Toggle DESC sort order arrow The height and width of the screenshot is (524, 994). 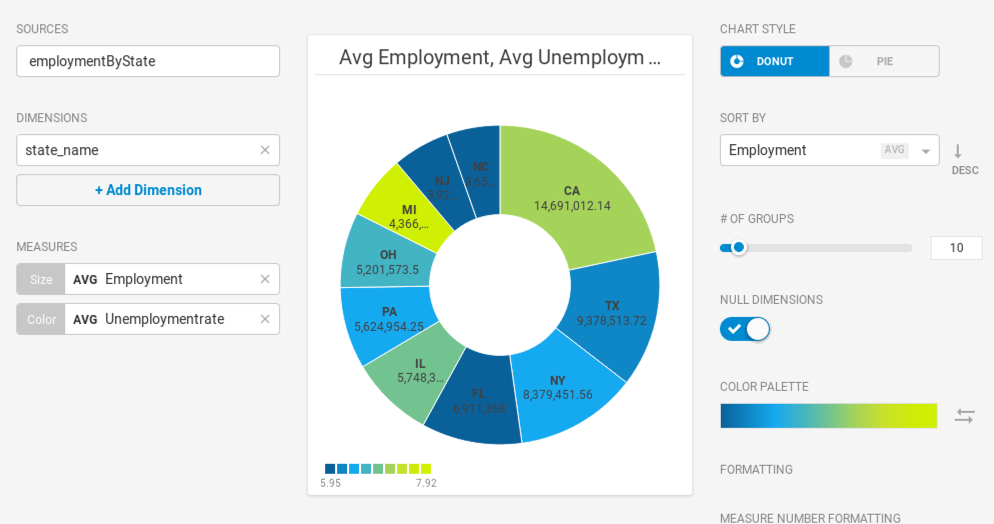tap(958, 151)
